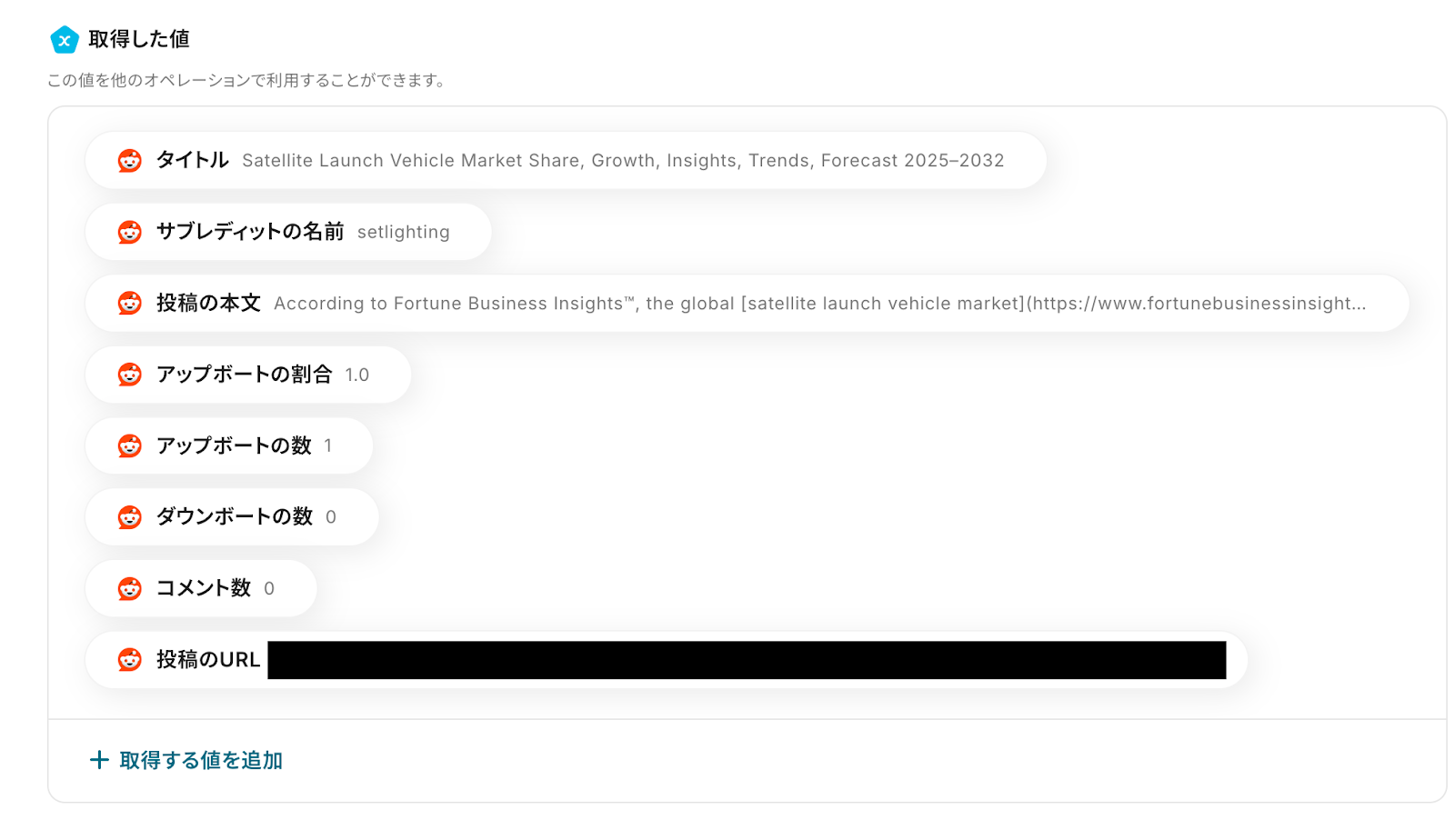
Task: Click the Reddit icon in アップボートの数 pill
Action: coord(130,445)
